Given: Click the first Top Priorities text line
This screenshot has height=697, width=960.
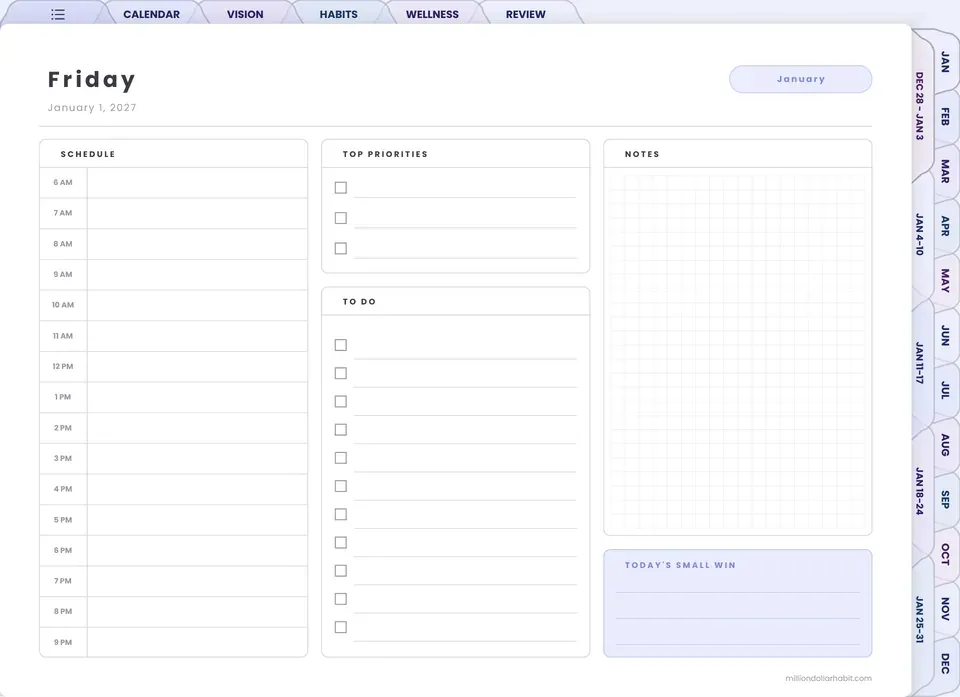Looking at the screenshot, I should [x=465, y=189].
